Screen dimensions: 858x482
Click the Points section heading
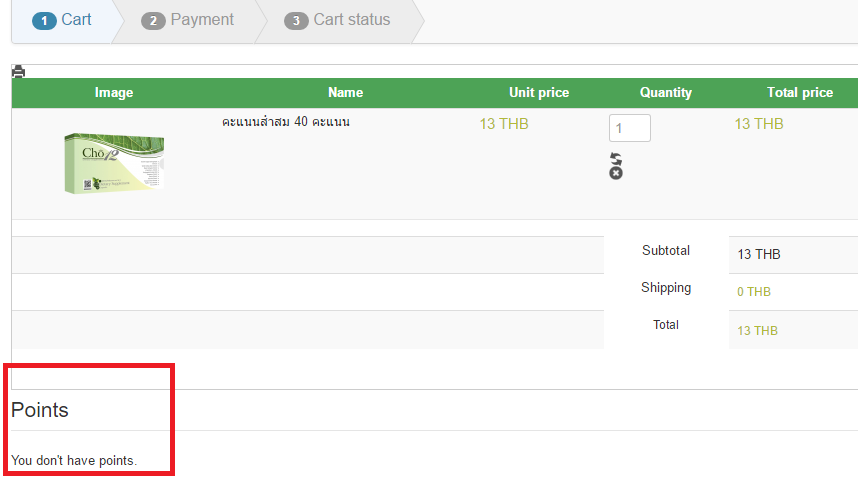click(40, 410)
